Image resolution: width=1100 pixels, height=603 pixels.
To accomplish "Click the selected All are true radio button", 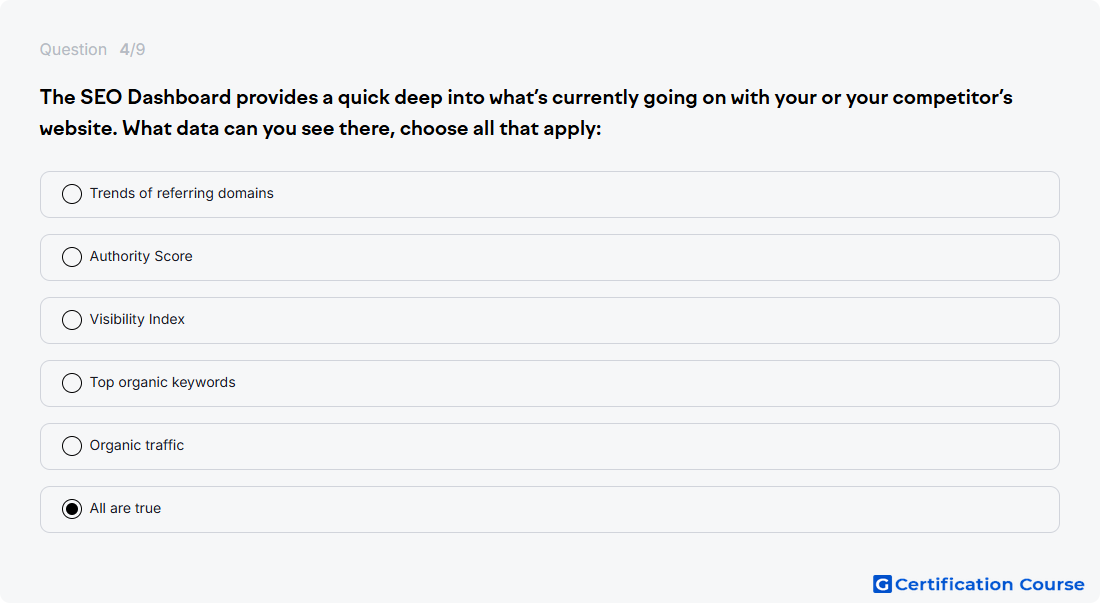I will tap(72, 509).
